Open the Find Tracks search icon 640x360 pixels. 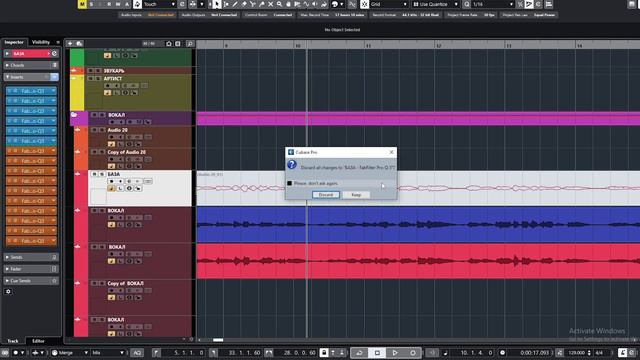pos(190,43)
